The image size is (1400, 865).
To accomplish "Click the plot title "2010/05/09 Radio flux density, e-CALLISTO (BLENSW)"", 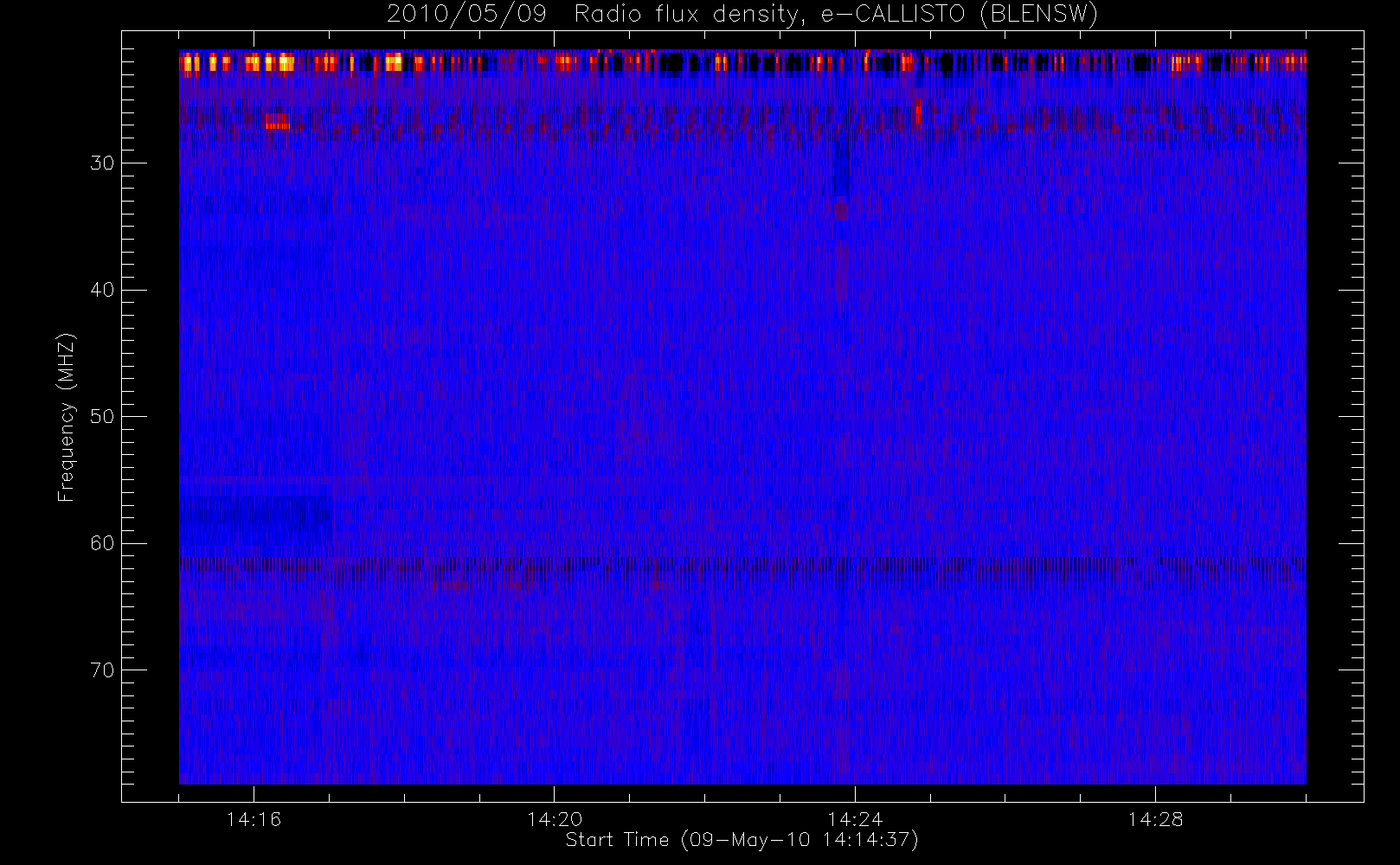I will tap(742, 15).
